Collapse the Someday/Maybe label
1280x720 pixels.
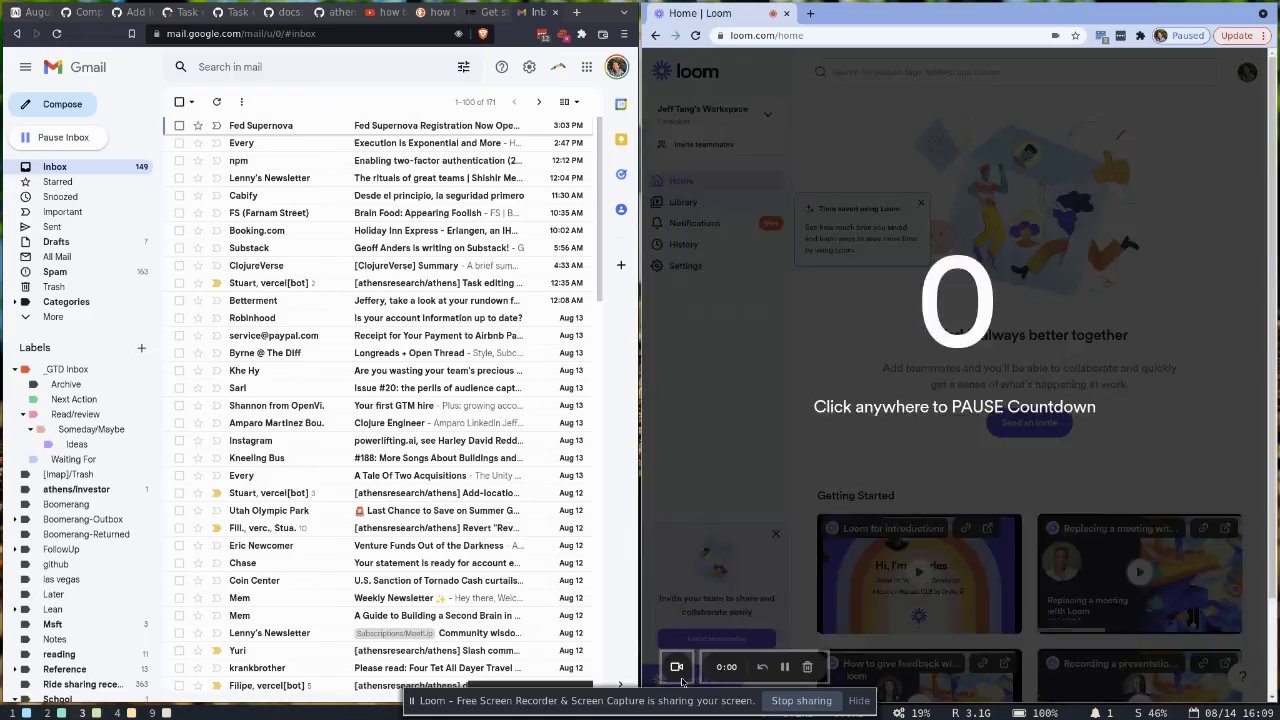coord(31,429)
